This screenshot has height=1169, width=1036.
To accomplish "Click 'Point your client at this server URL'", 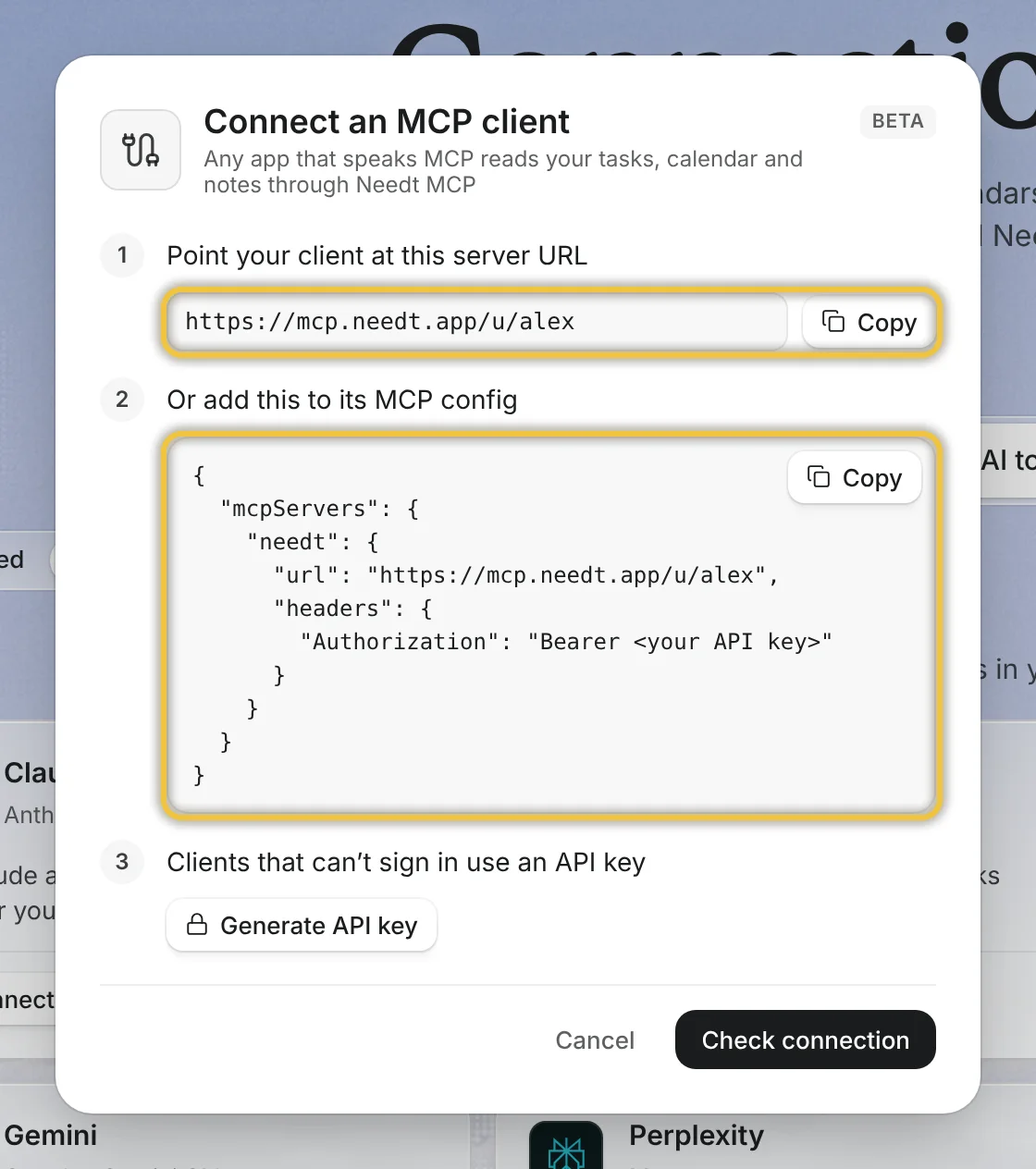I will click(377, 255).
